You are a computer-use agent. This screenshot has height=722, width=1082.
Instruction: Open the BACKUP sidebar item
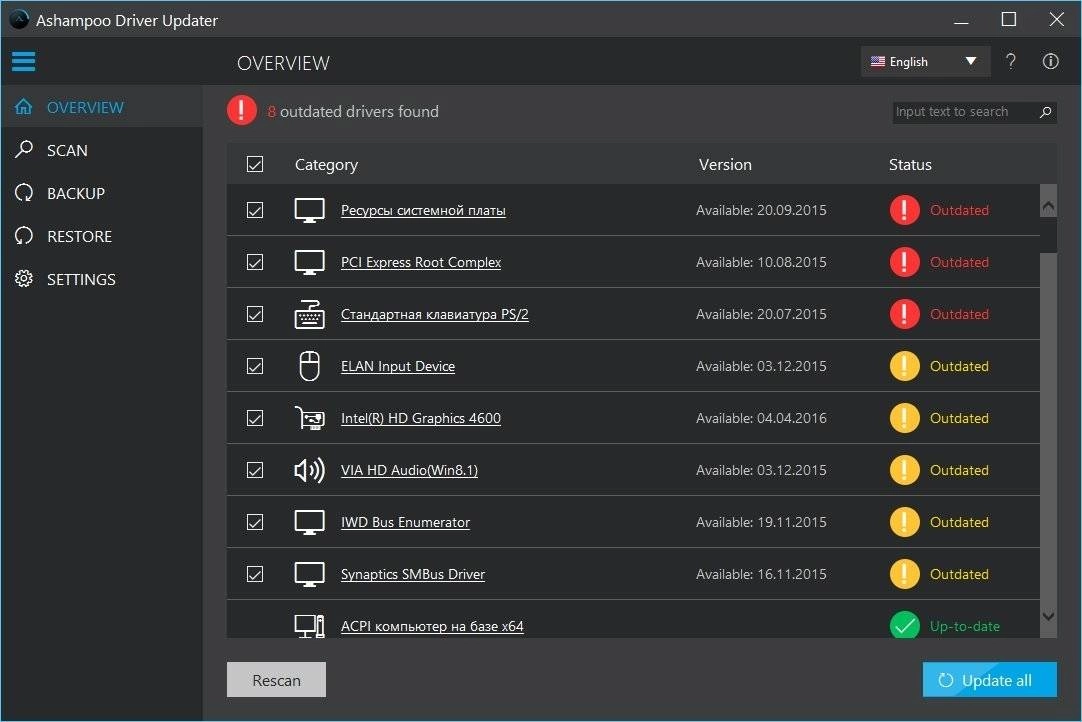(x=101, y=193)
